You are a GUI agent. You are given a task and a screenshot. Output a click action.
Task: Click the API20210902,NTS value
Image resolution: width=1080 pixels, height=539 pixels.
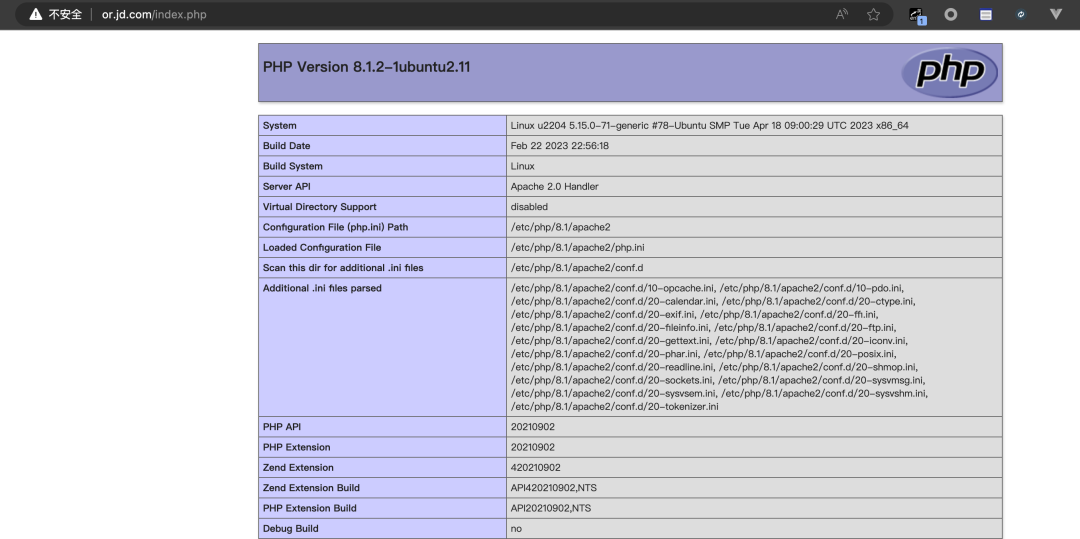(551, 508)
